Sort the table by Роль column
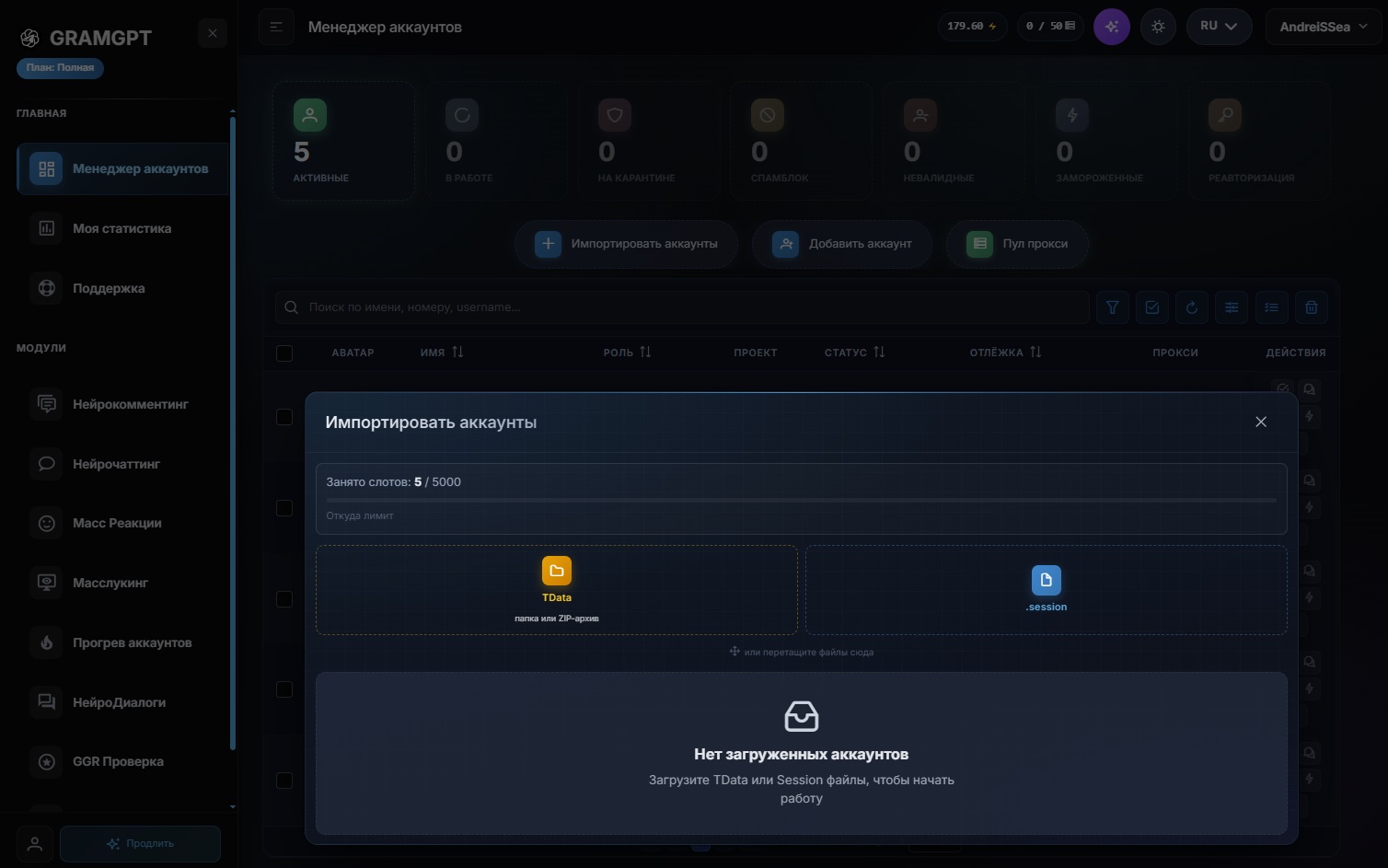1388x868 pixels. (627, 353)
